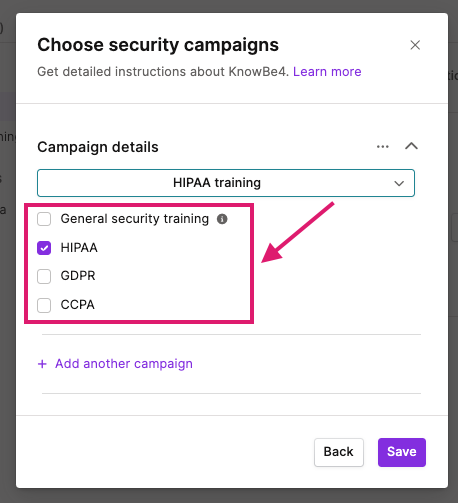Viewport: 458px width, 503px height.
Task: Uncheck the HIPAA checkbox
Action: click(44, 248)
